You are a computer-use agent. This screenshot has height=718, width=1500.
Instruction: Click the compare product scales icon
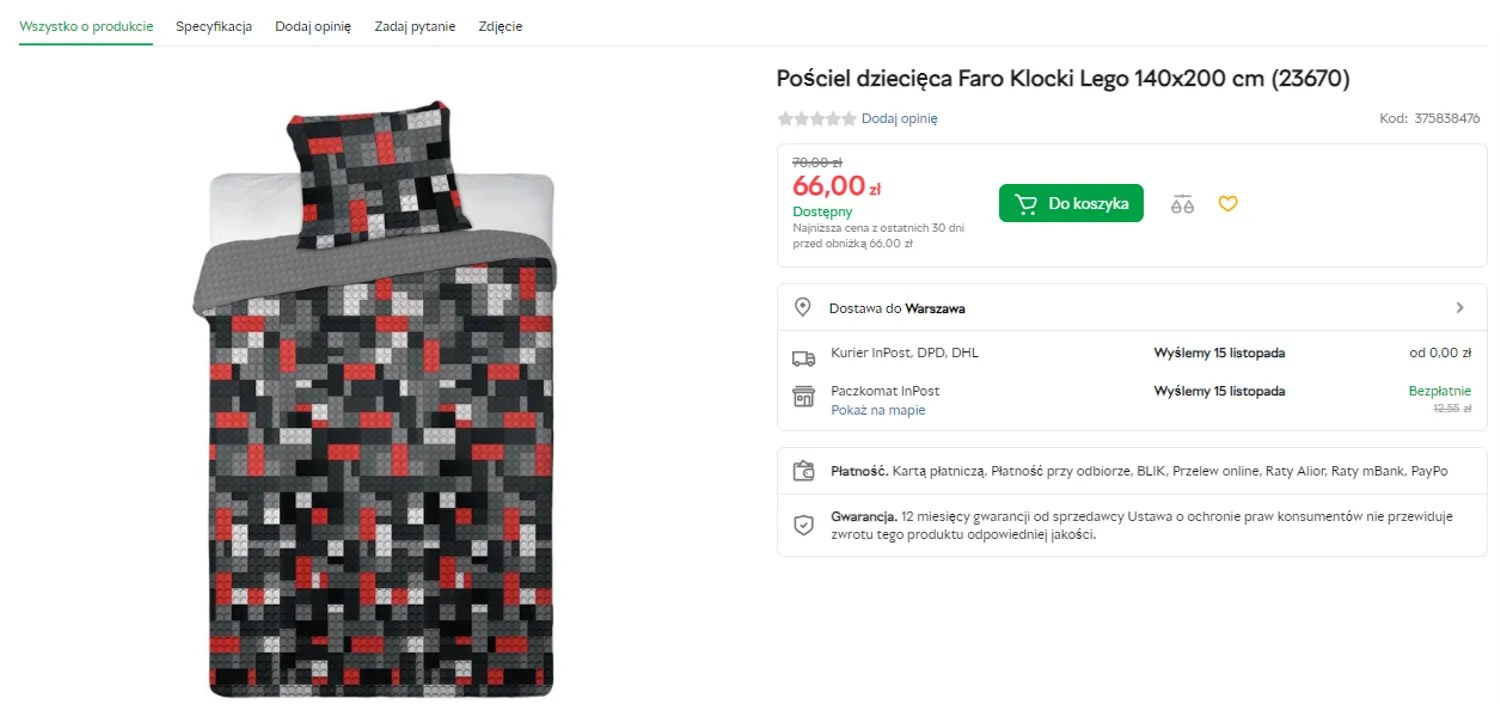(x=1182, y=204)
